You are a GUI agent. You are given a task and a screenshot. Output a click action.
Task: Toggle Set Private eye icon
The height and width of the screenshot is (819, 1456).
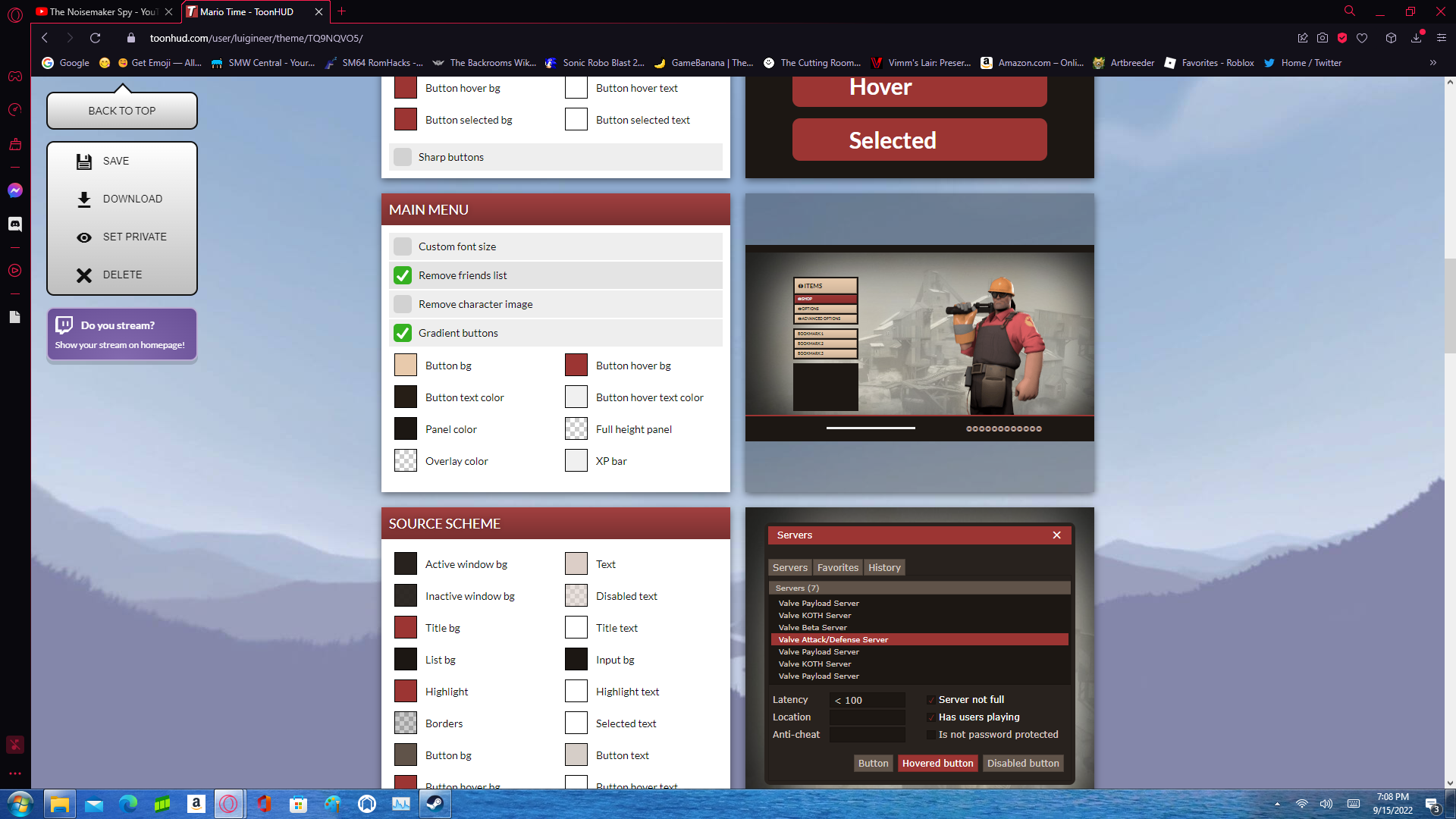pos(84,237)
